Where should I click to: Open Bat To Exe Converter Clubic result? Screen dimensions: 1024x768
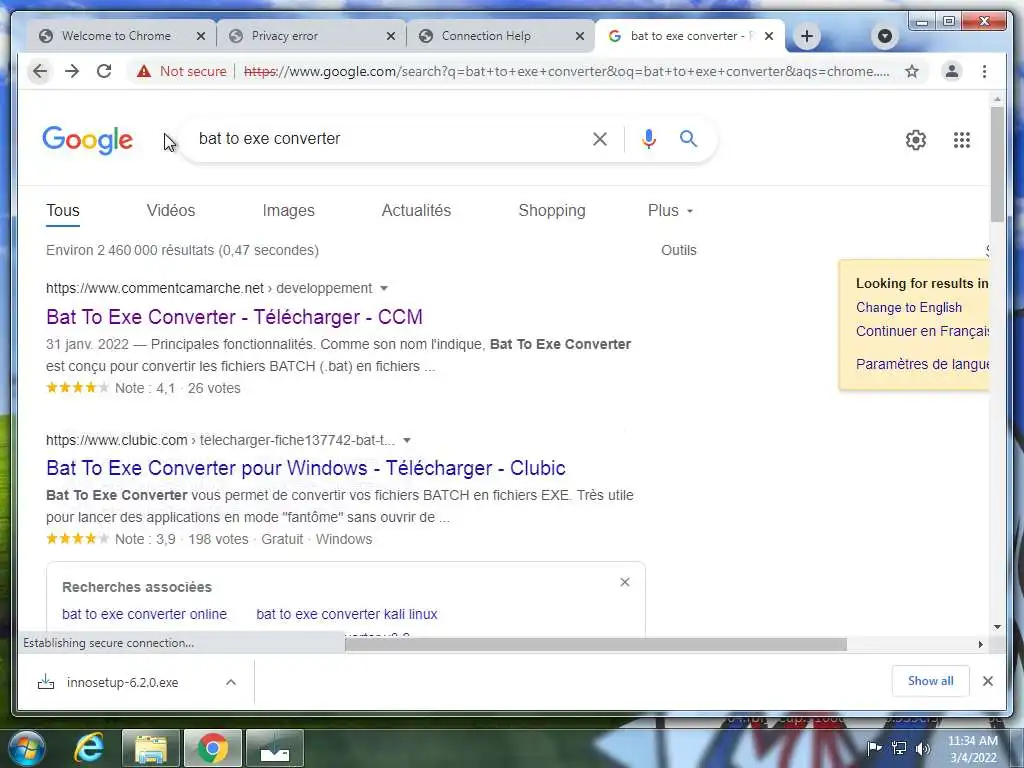point(306,468)
